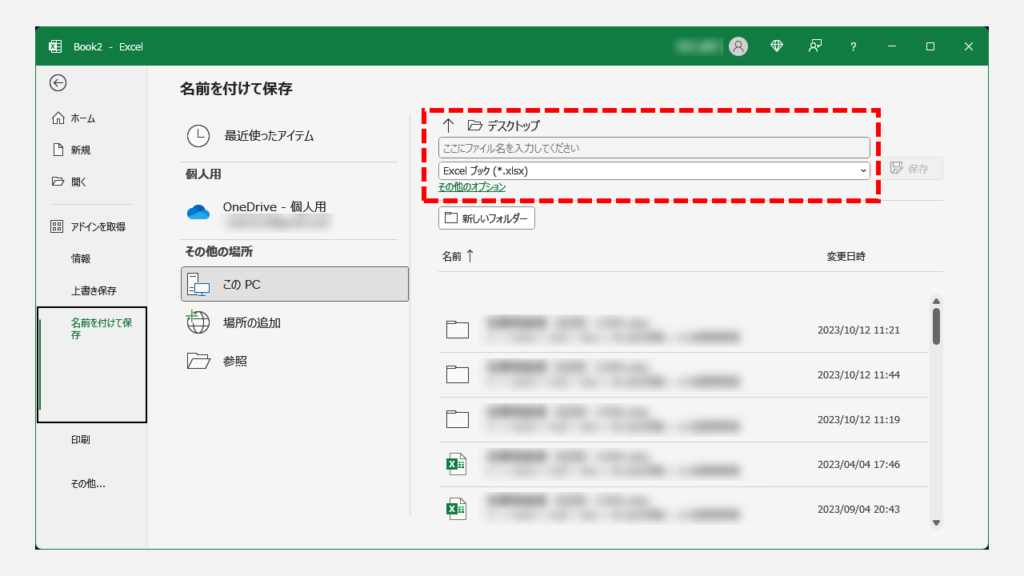This screenshot has height=576, width=1024.
Task: Click the scroll down arrow in file list
Action: pyautogui.click(x=936, y=522)
